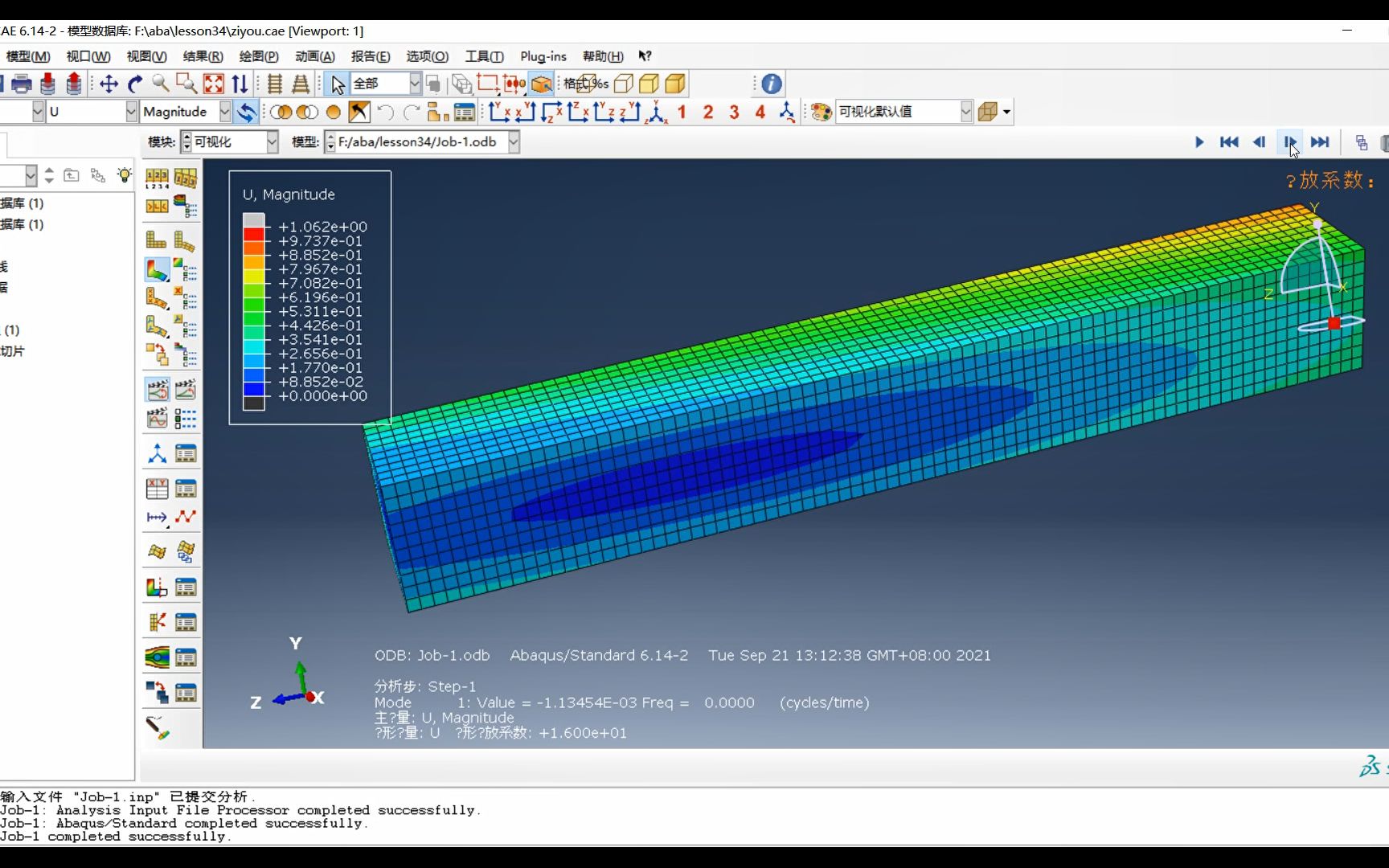Click the print icon in the toolbar
Viewport: 1389px width, 868px height.
[x=22, y=84]
